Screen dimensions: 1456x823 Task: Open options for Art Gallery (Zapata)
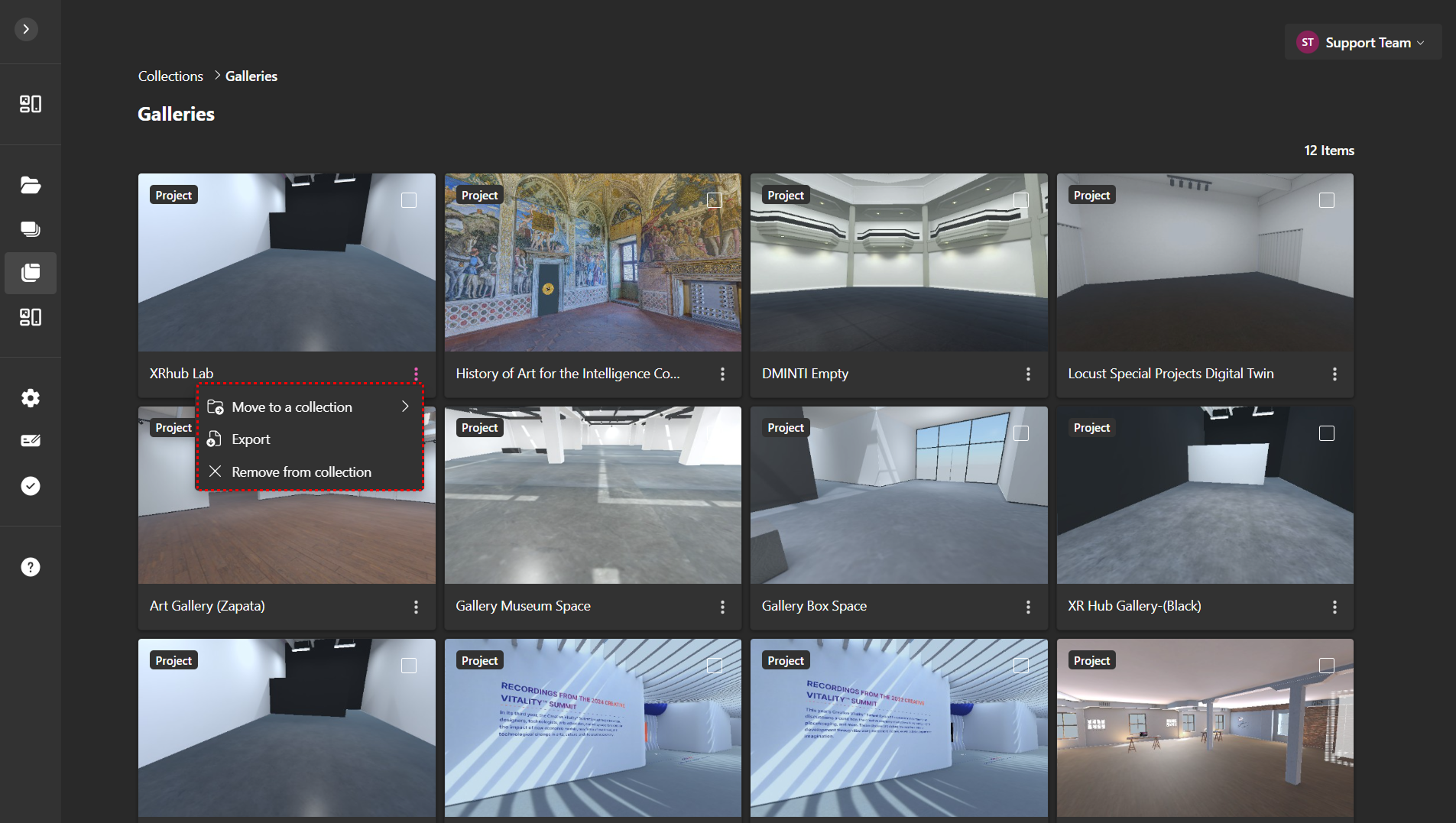pos(416,607)
